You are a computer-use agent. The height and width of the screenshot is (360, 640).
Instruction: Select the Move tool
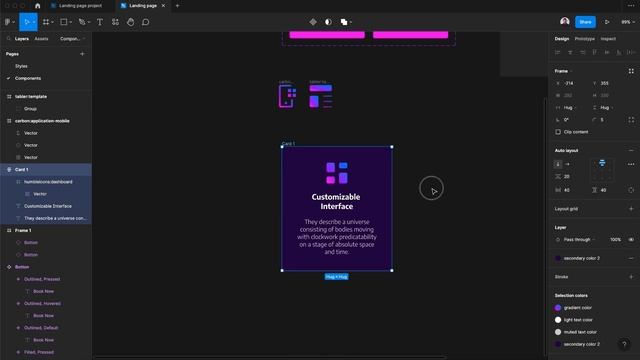click(26, 22)
